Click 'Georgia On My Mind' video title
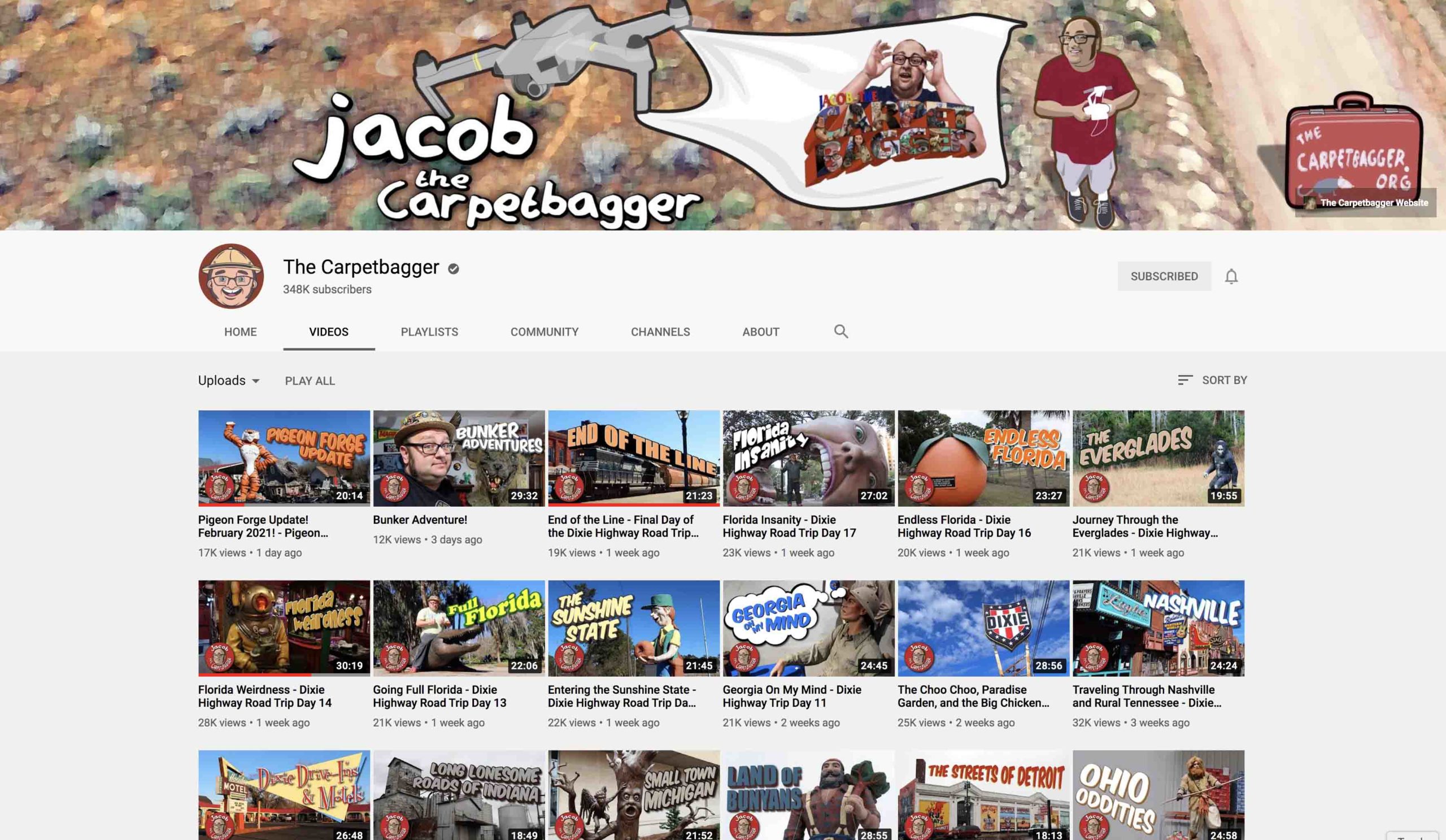The width and height of the screenshot is (1446, 840). click(792, 696)
